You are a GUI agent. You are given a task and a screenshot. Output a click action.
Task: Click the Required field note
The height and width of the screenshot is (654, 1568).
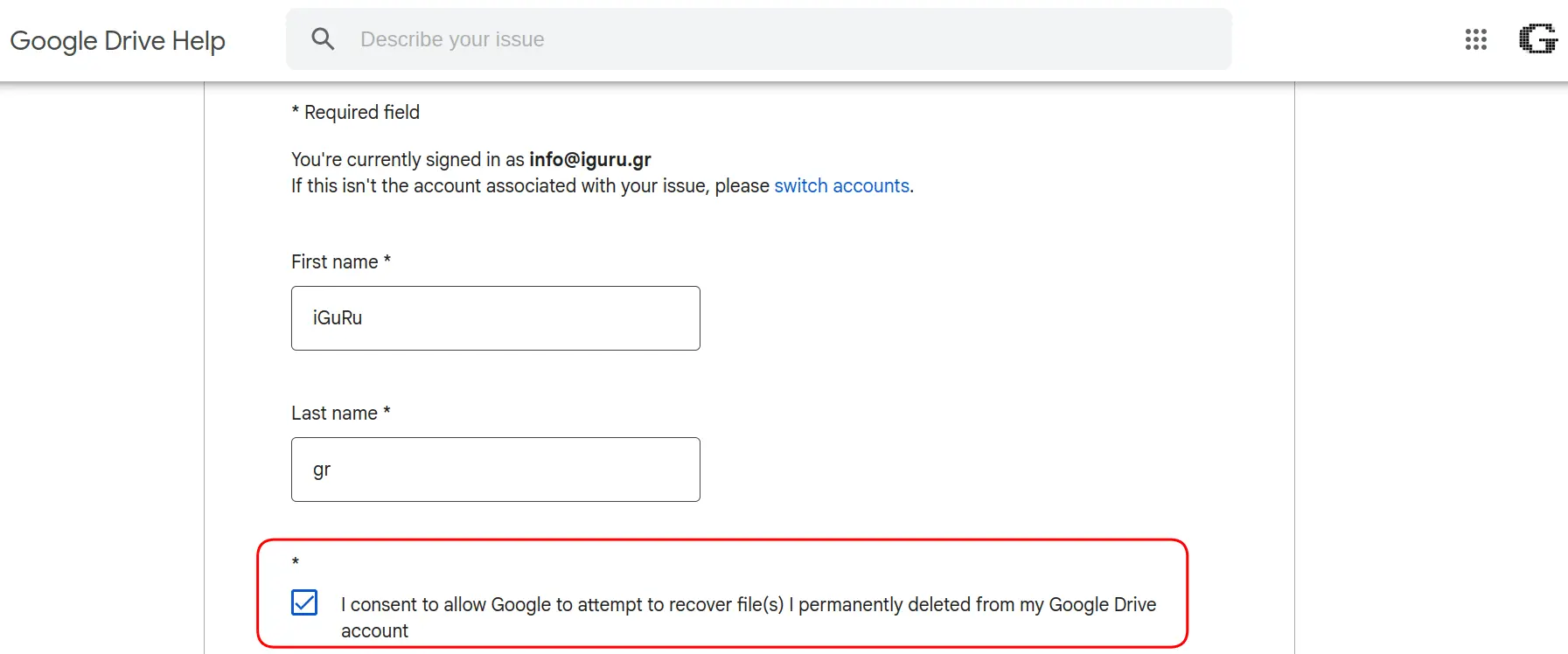point(356,113)
